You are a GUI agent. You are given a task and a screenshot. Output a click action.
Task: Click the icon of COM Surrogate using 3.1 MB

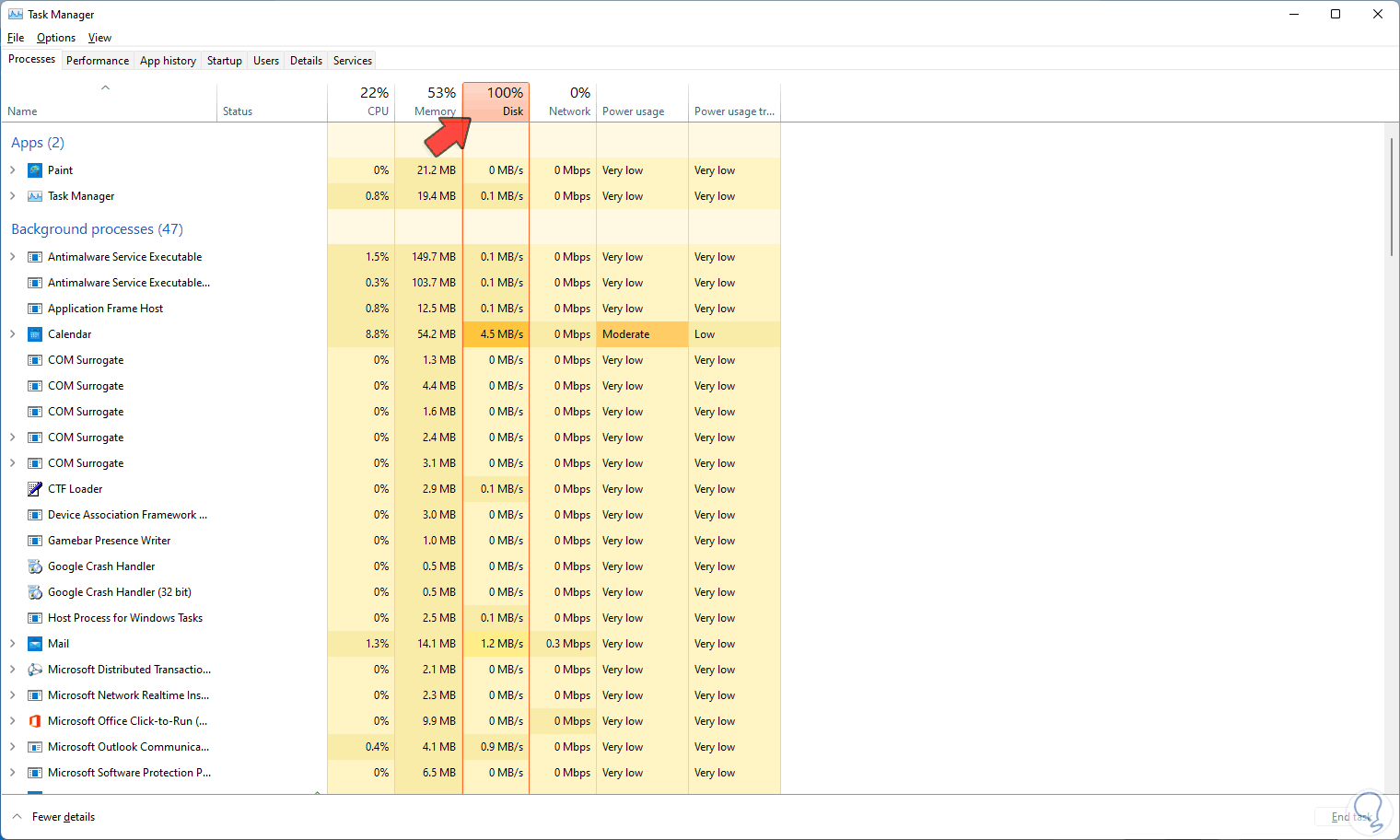[x=35, y=463]
